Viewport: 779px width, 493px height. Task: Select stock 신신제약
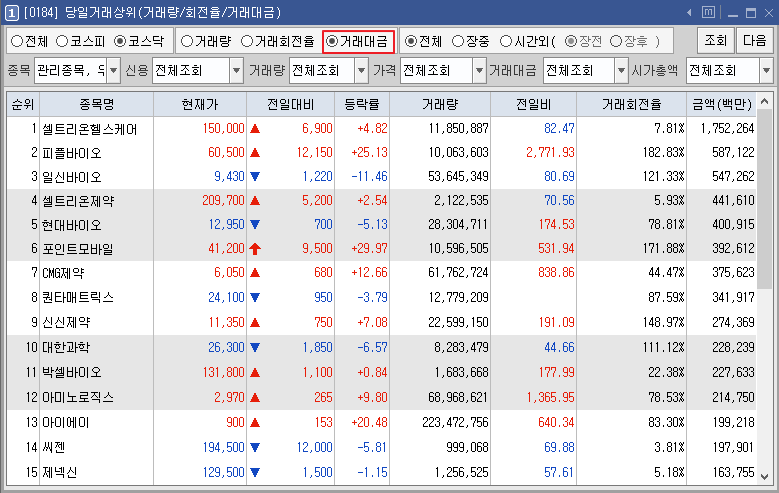(66, 323)
